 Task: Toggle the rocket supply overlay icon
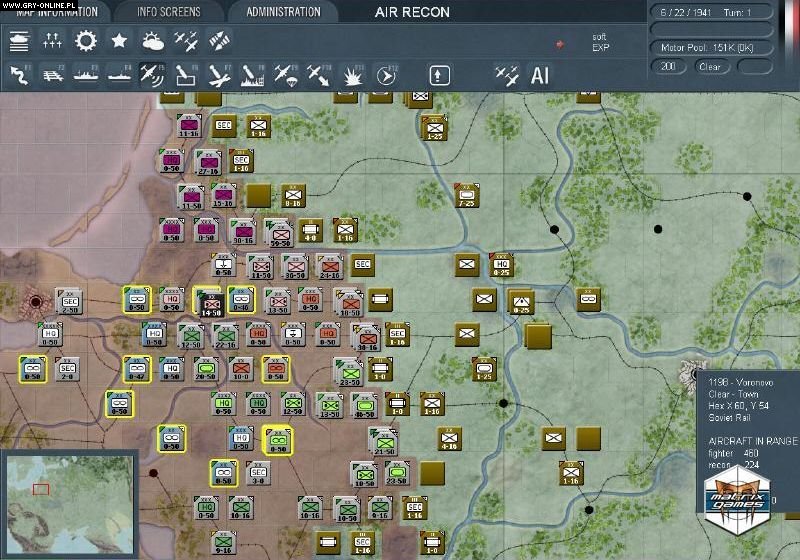[x=220, y=41]
